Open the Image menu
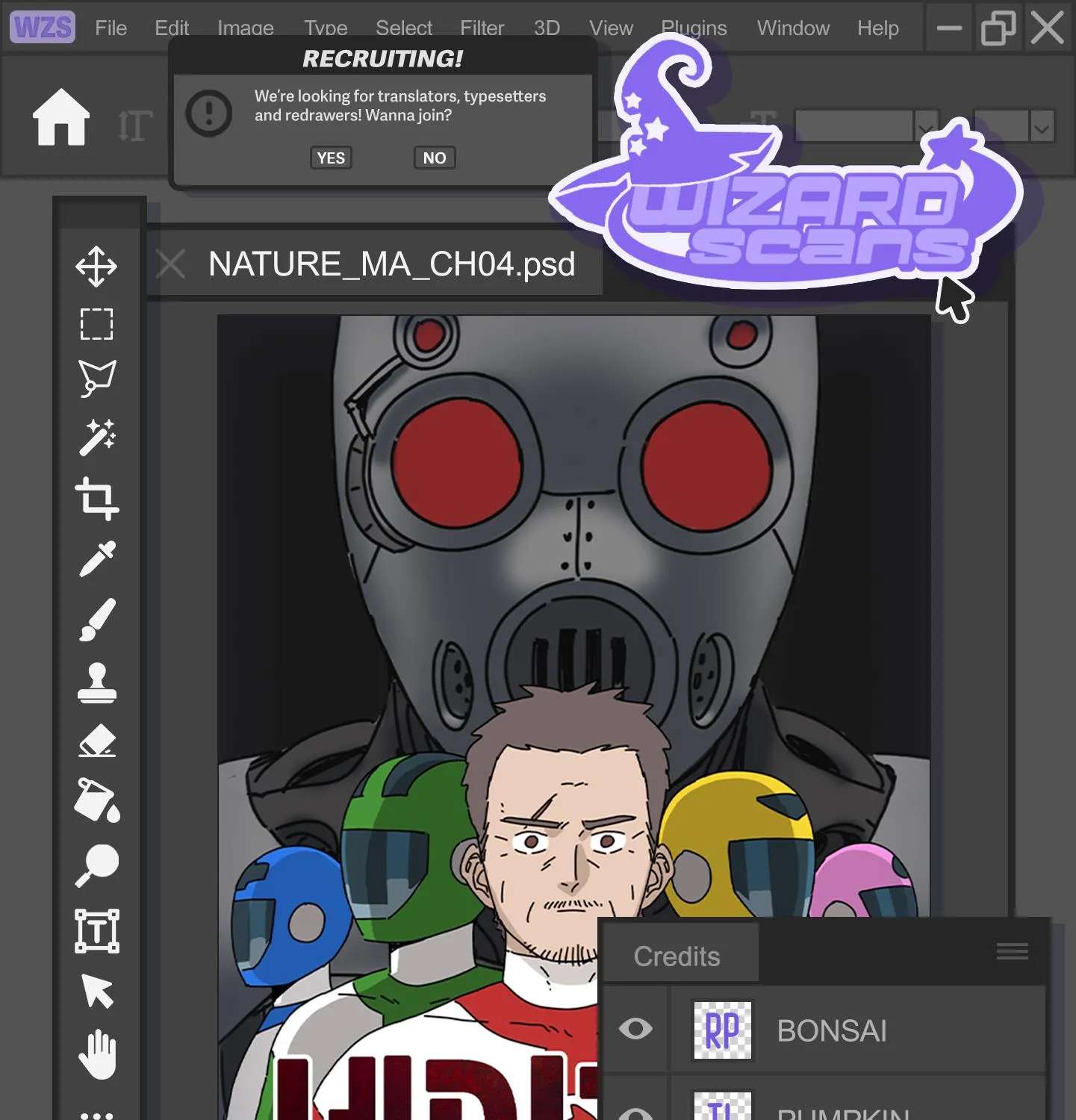Image resolution: width=1076 pixels, height=1120 pixels. 246,28
